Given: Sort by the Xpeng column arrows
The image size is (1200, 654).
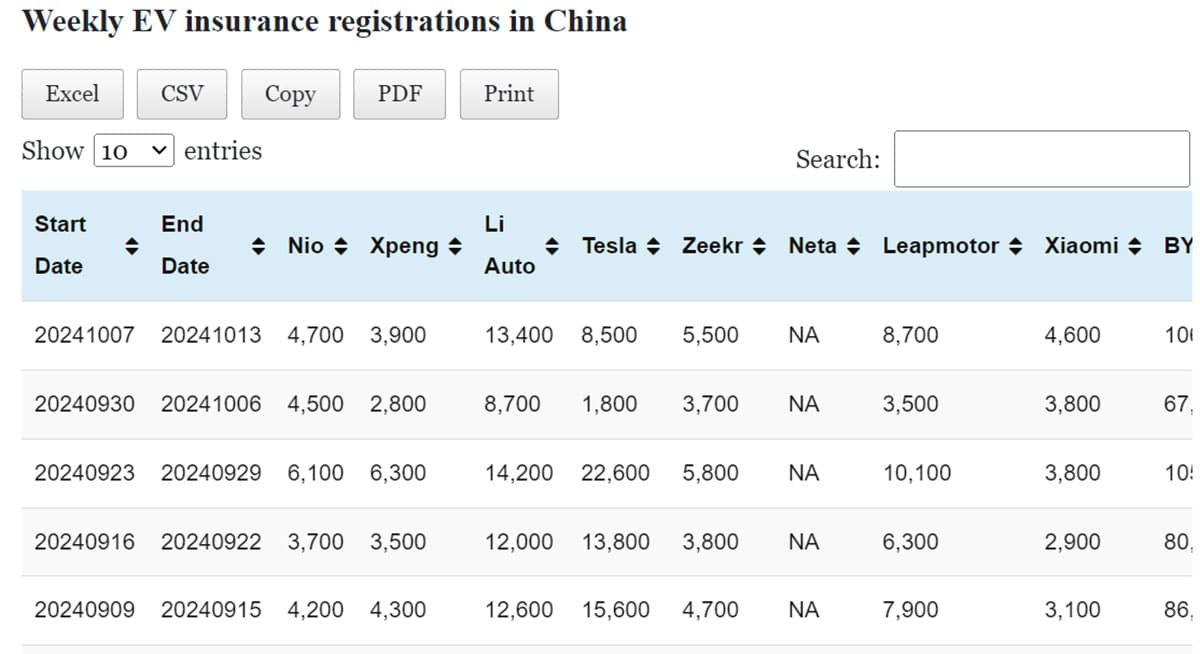Looking at the screenshot, I should click(x=455, y=246).
